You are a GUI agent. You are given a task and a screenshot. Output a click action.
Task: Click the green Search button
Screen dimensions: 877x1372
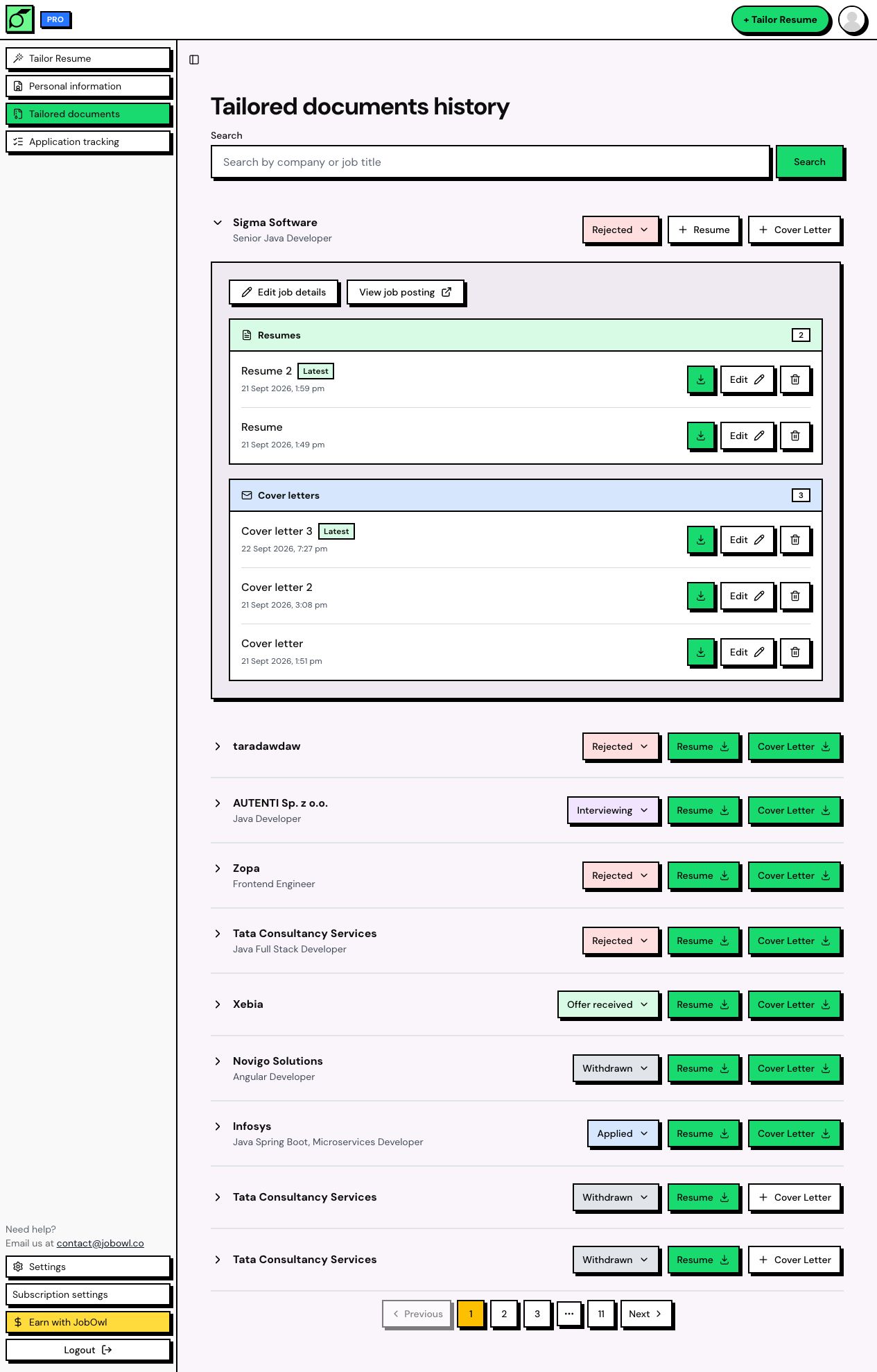coord(810,162)
